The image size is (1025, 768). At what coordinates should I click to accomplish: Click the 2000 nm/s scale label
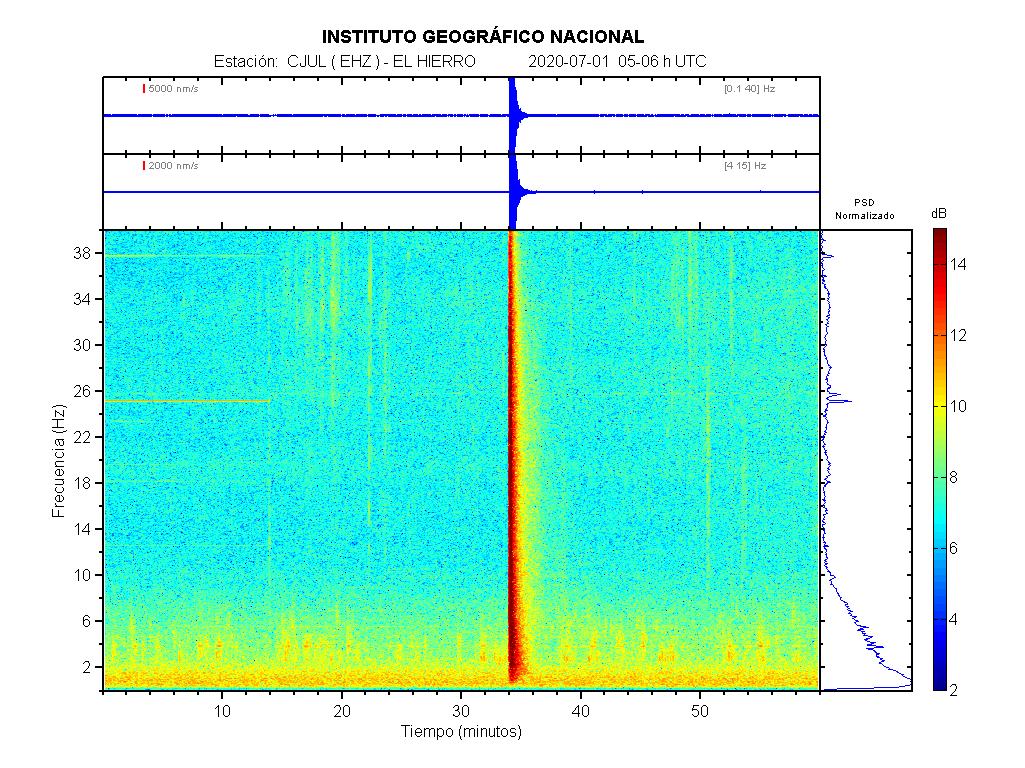(x=173, y=165)
